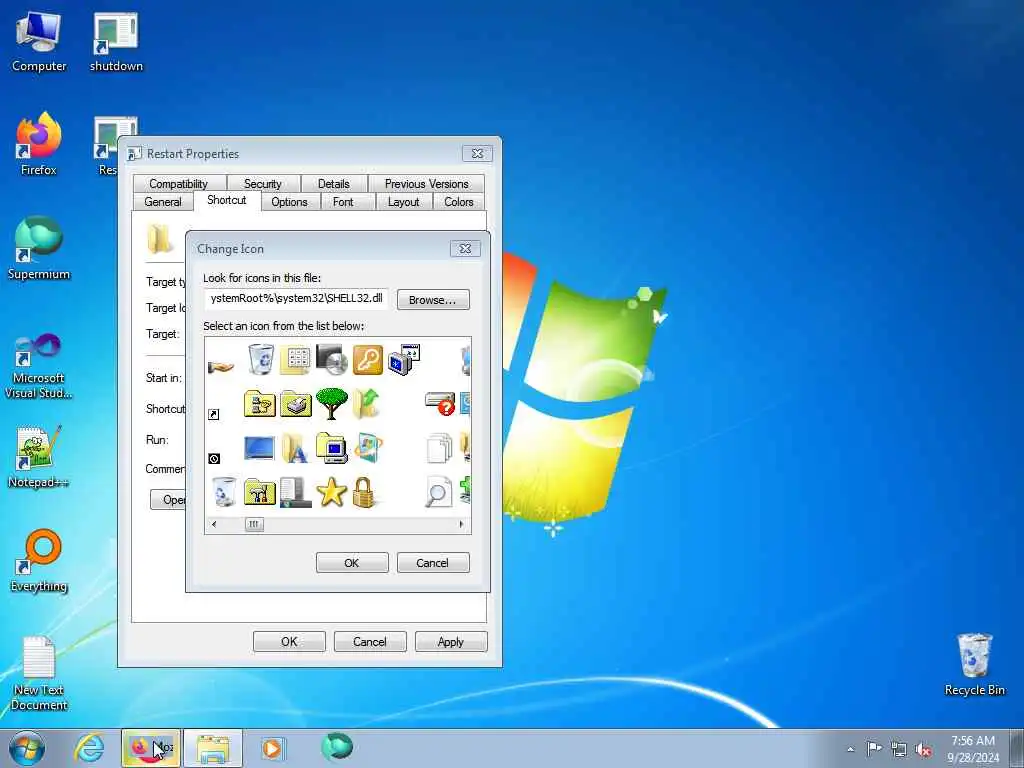Select the Supermium desktop shortcut
Image resolution: width=1024 pixels, height=768 pixels.
pyautogui.click(x=39, y=249)
